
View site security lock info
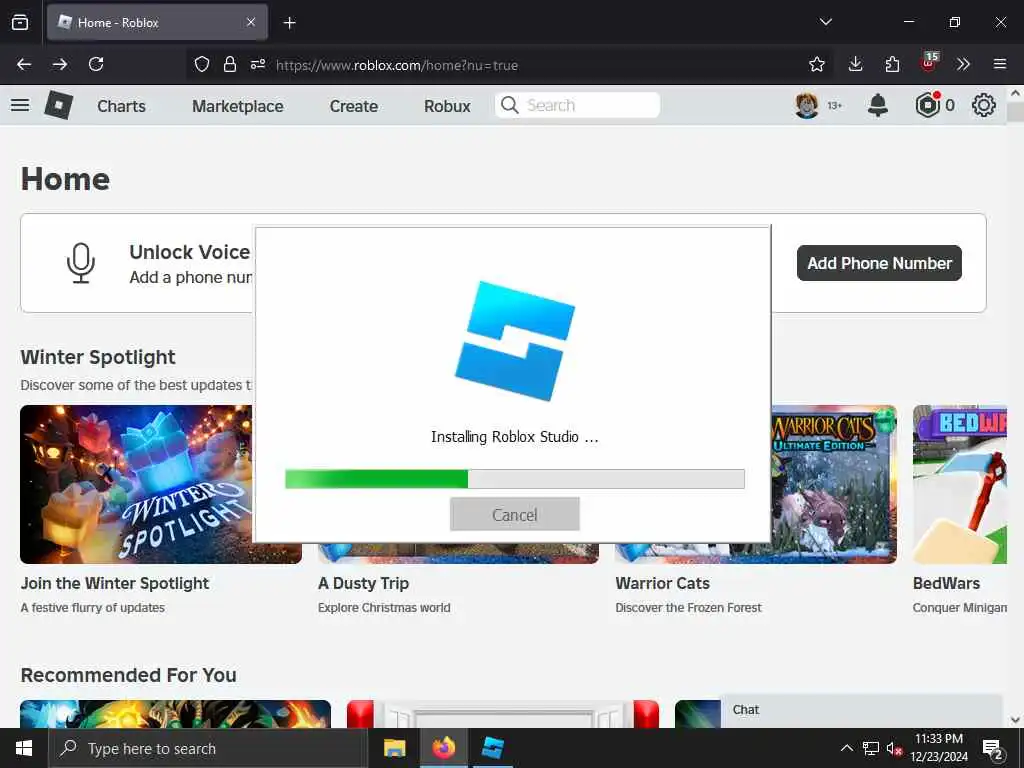click(229, 64)
